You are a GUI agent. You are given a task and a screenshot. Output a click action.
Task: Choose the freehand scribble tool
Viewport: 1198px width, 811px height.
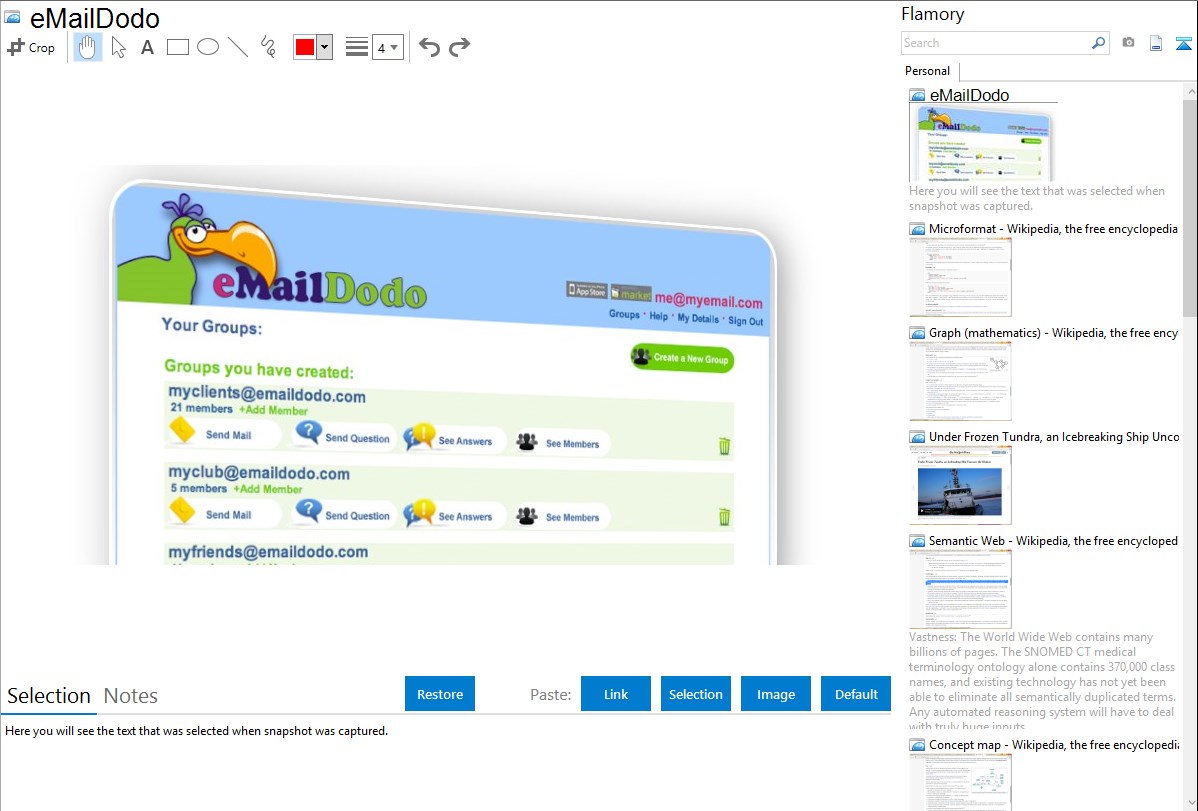click(268, 47)
